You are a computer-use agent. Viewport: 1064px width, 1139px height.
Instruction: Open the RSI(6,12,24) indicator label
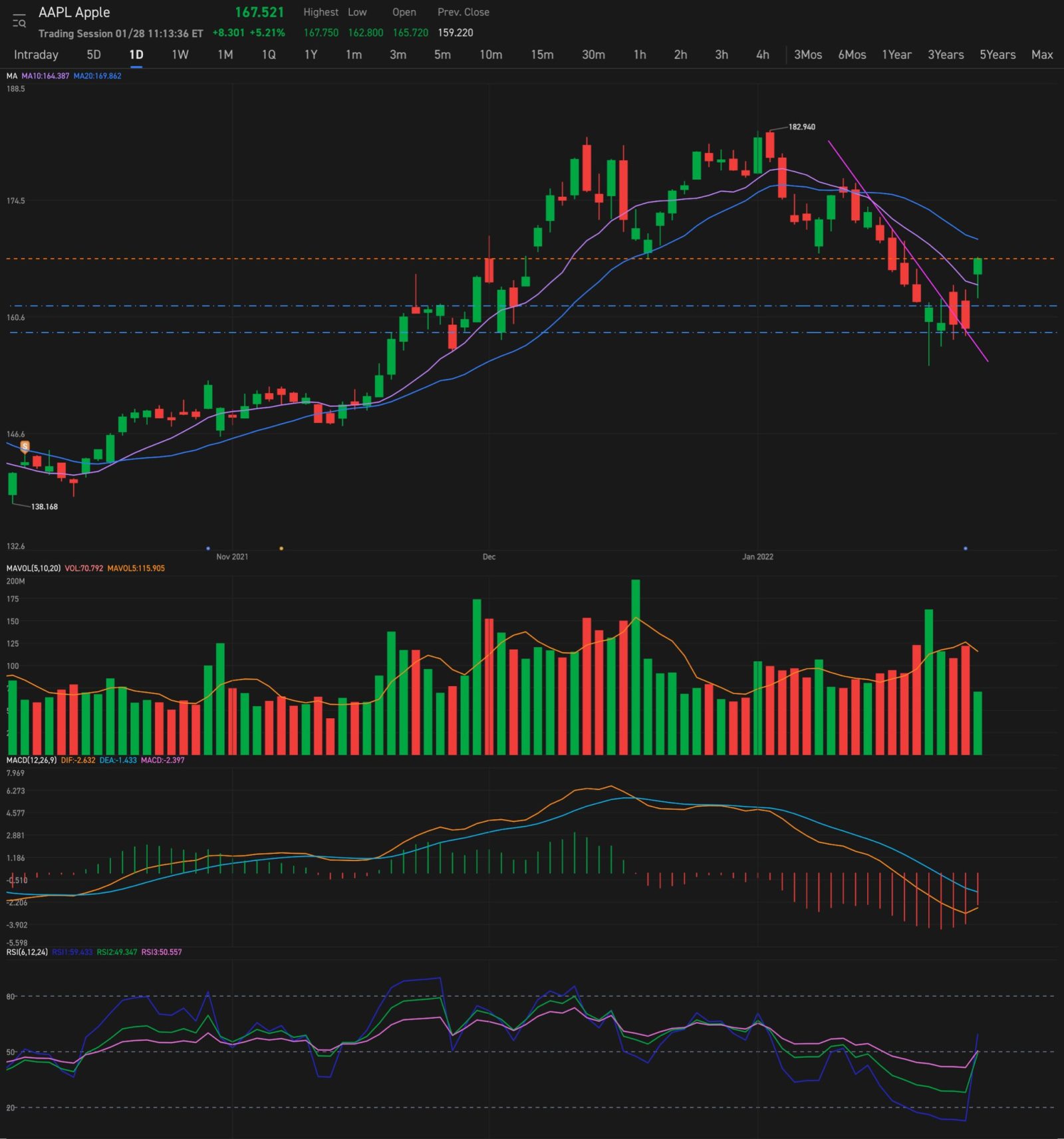pyautogui.click(x=27, y=952)
